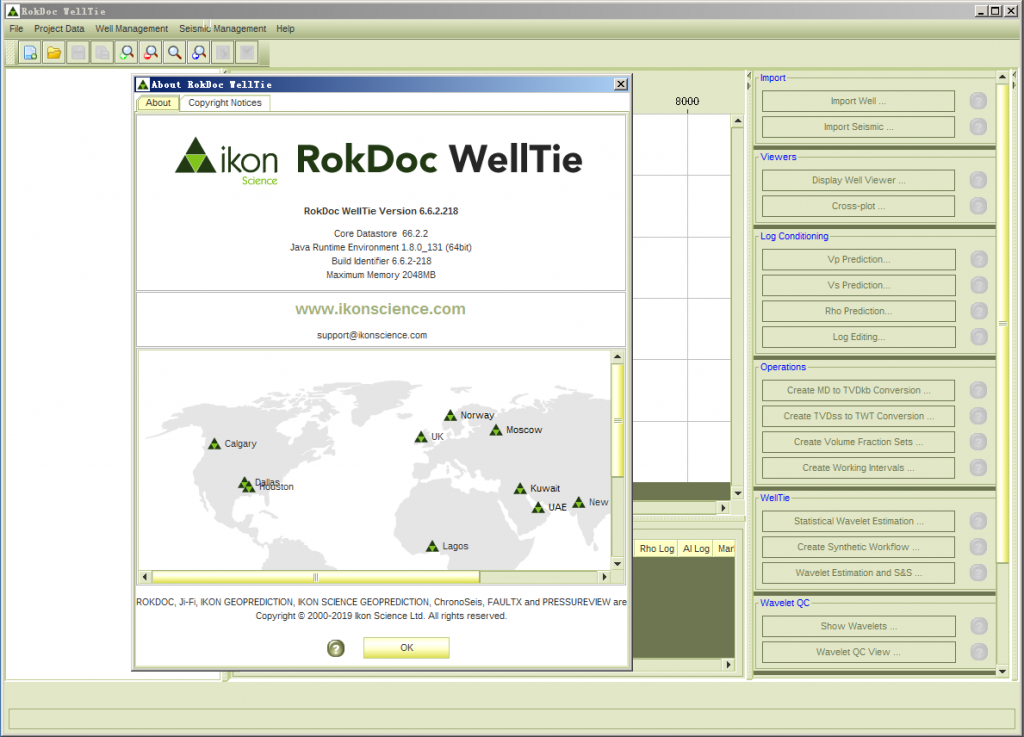This screenshot has height=737, width=1024.
Task: Switch to the Copyright Notices tab
Action: (225, 103)
